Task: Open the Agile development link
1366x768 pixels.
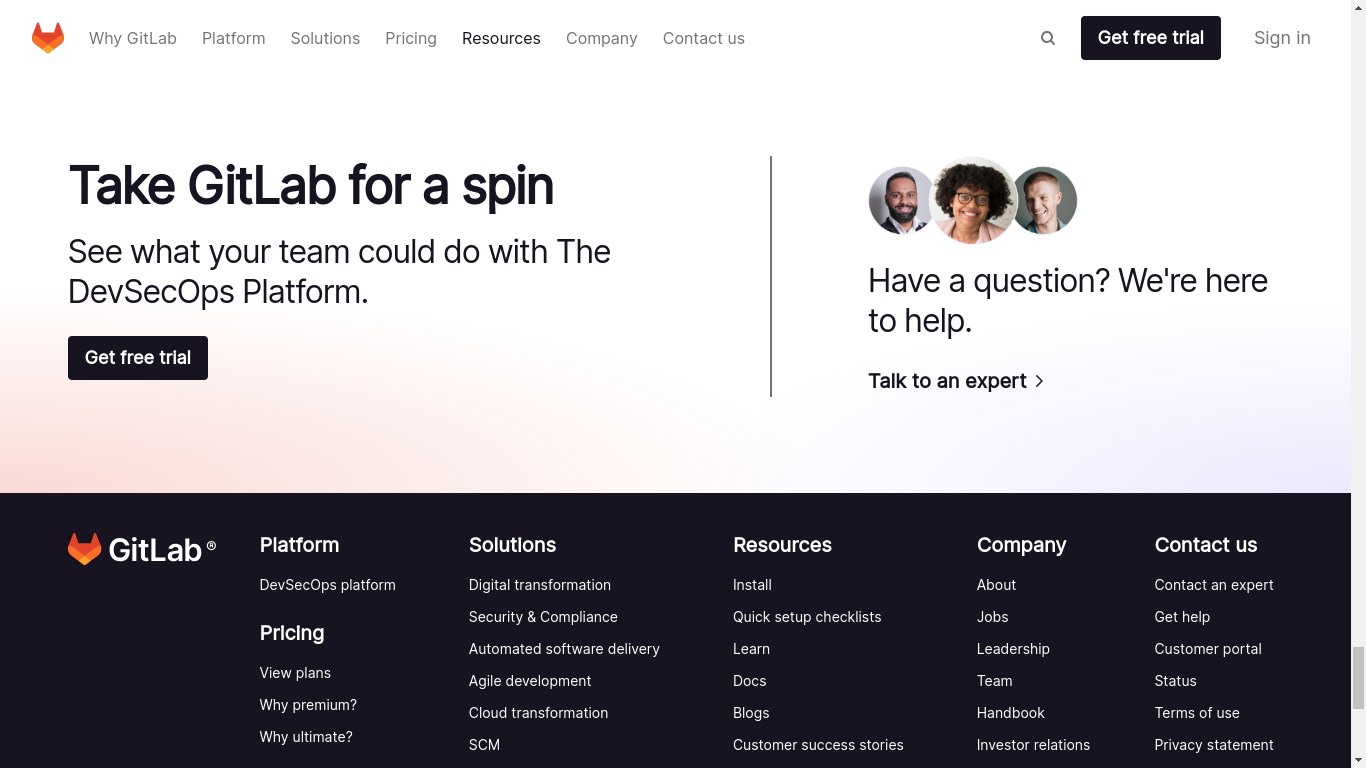Action: 530,681
